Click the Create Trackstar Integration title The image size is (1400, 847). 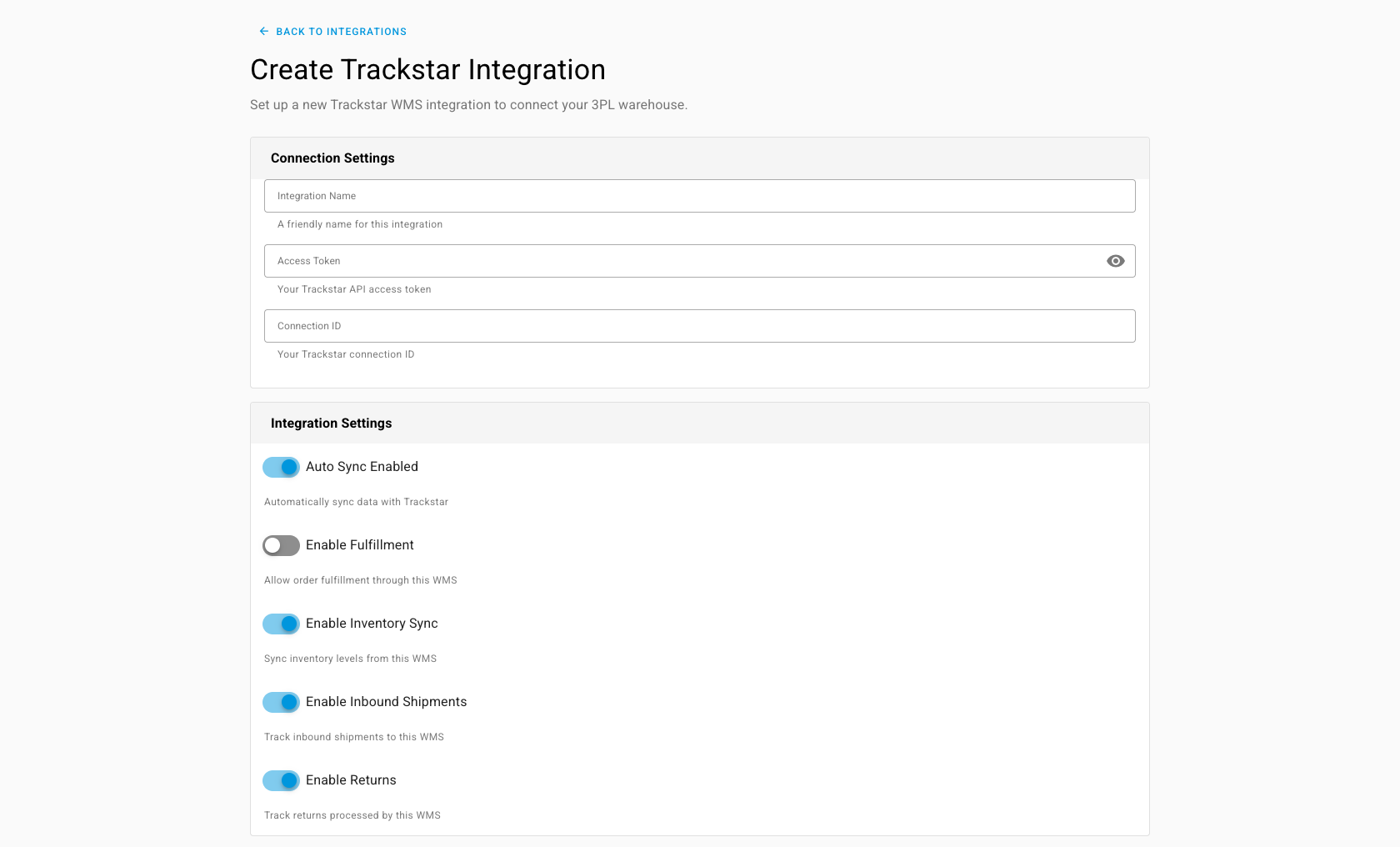click(x=427, y=70)
